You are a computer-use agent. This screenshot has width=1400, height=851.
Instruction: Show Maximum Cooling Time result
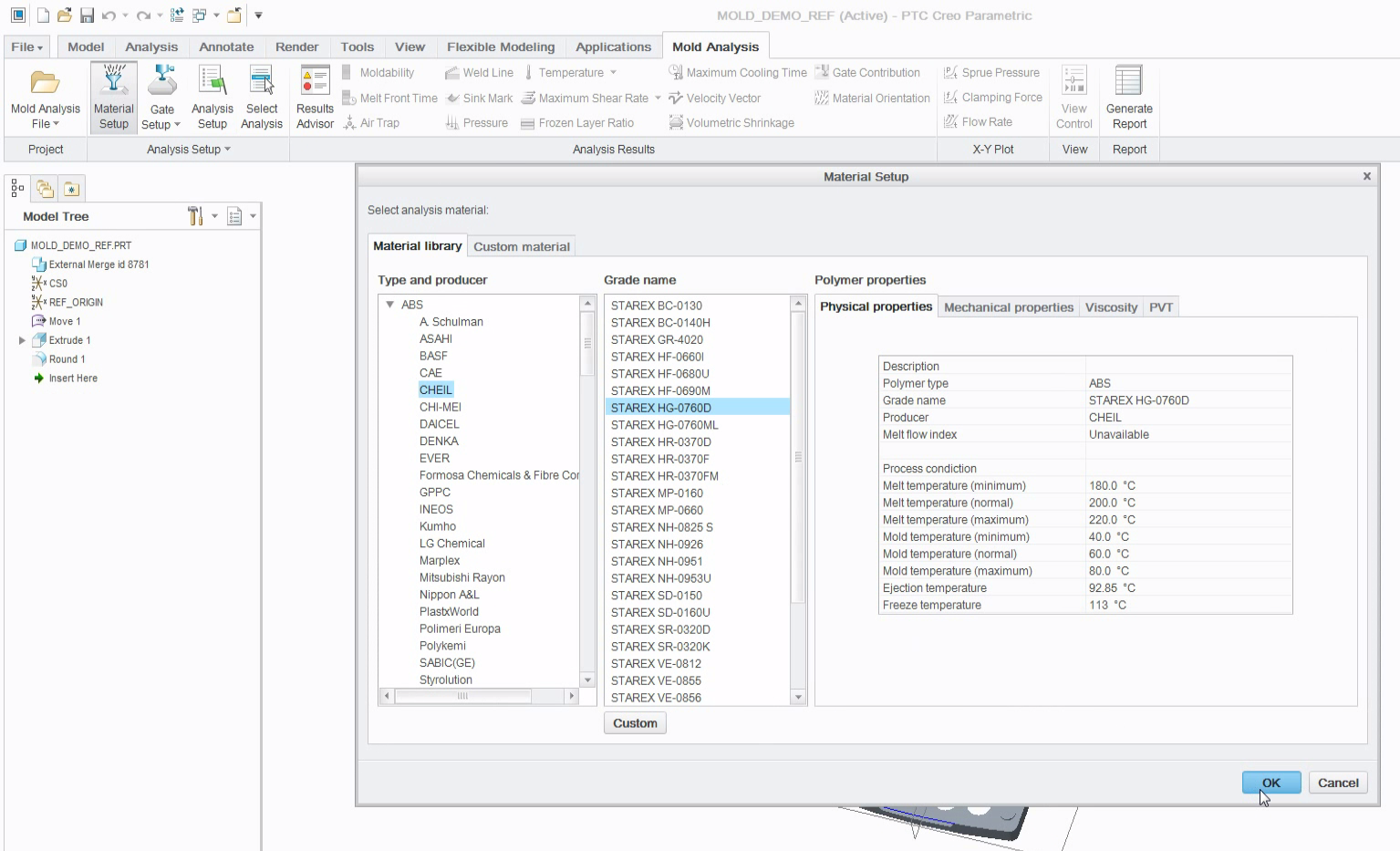point(738,72)
